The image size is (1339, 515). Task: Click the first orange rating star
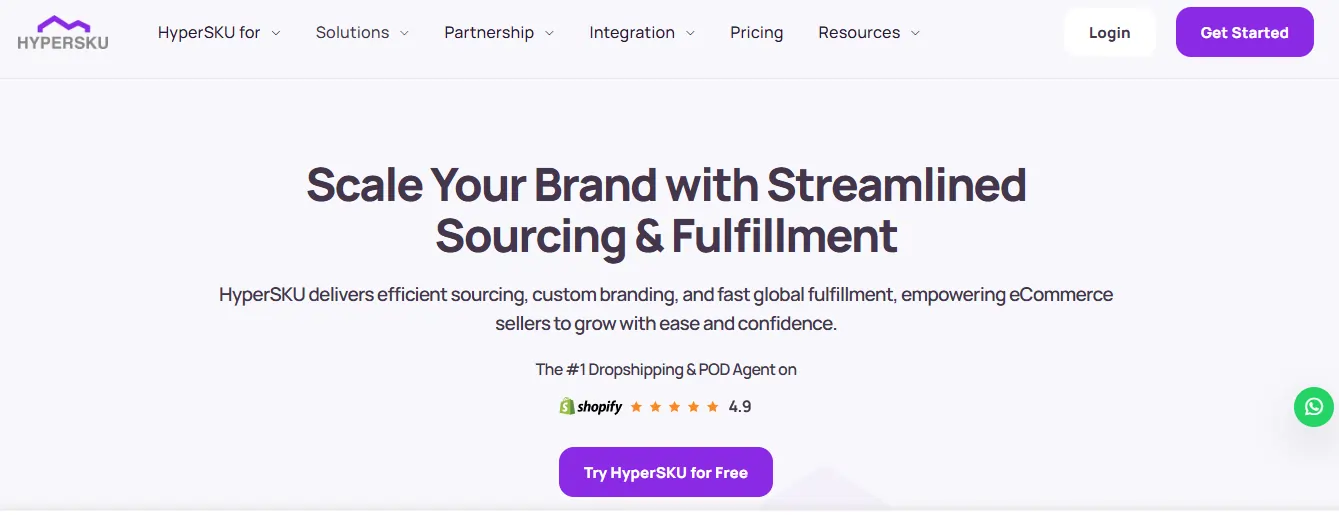[x=636, y=407]
